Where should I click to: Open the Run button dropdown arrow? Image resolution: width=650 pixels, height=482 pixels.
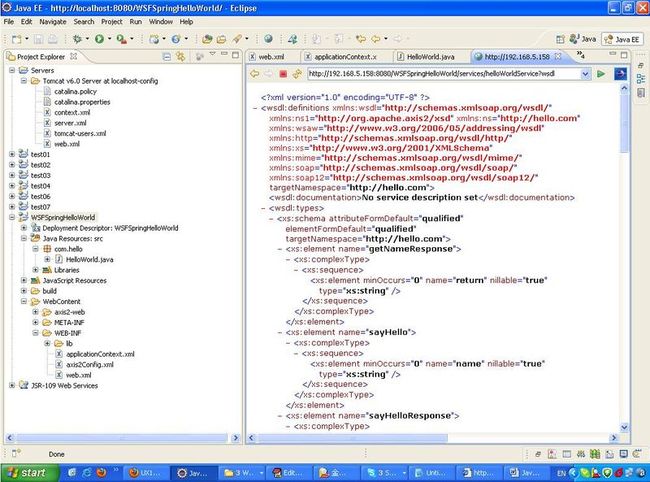109,39
